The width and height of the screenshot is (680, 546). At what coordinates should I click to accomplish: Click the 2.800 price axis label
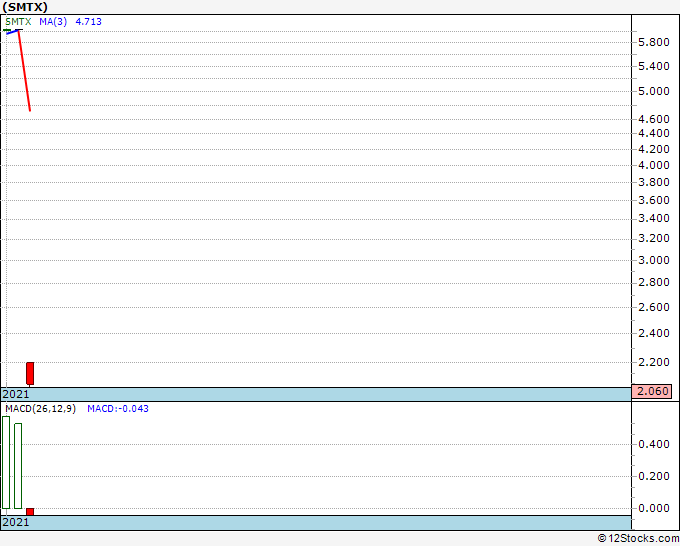point(654,282)
